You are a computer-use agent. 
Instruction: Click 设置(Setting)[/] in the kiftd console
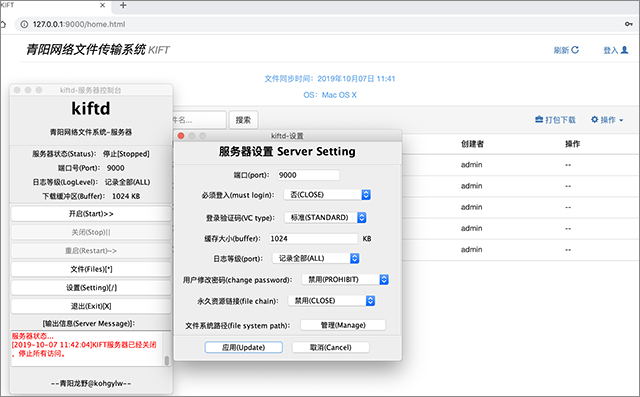[91, 288]
